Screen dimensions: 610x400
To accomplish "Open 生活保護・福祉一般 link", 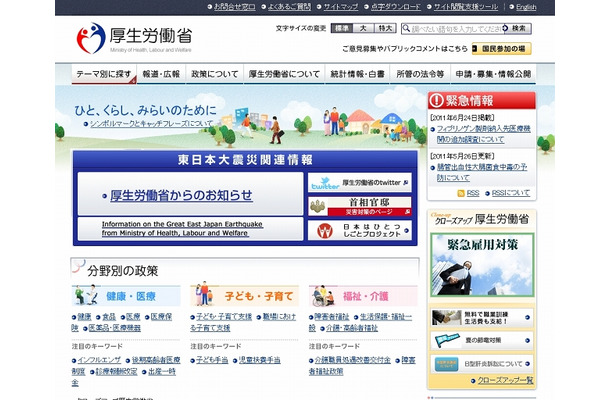I will [x=386, y=317].
